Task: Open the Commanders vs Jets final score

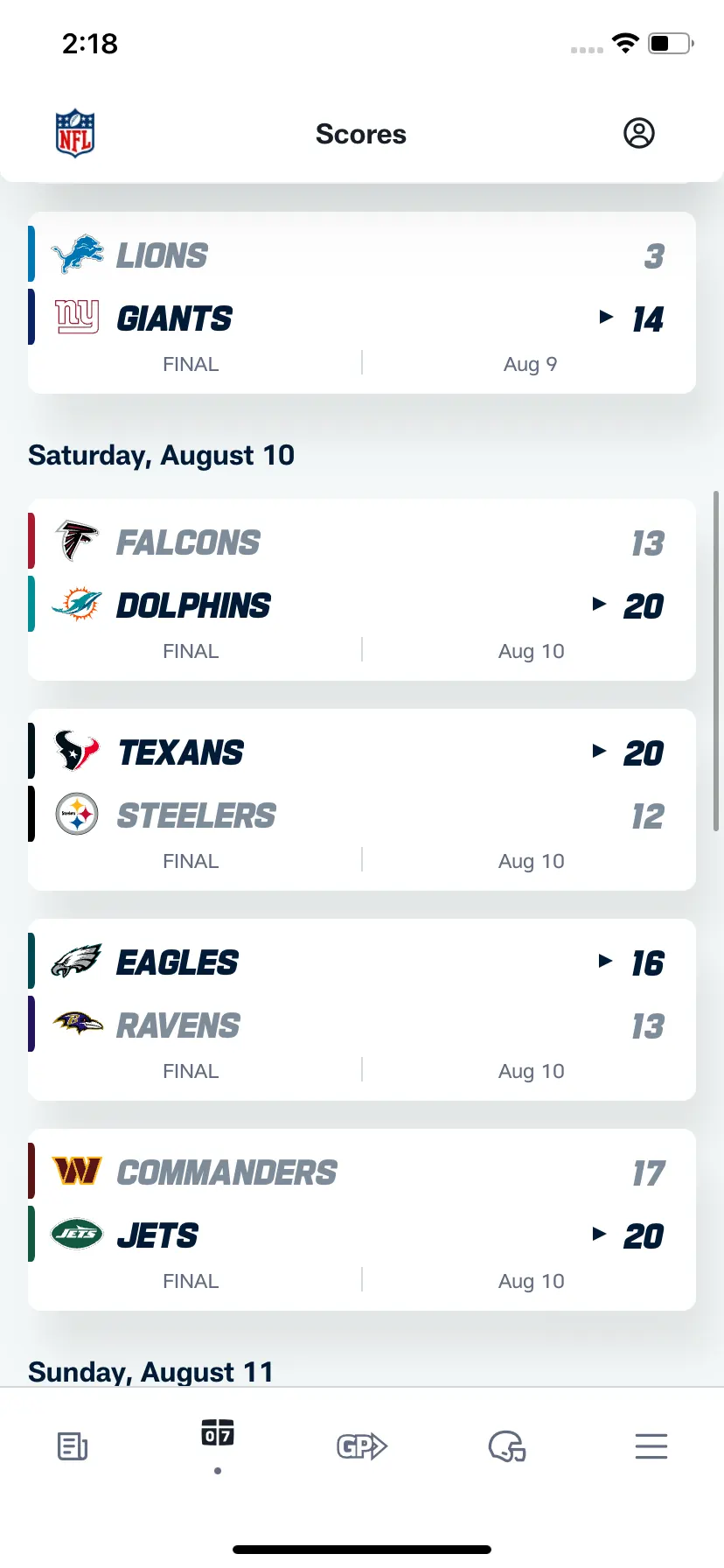Action: tap(362, 1220)
